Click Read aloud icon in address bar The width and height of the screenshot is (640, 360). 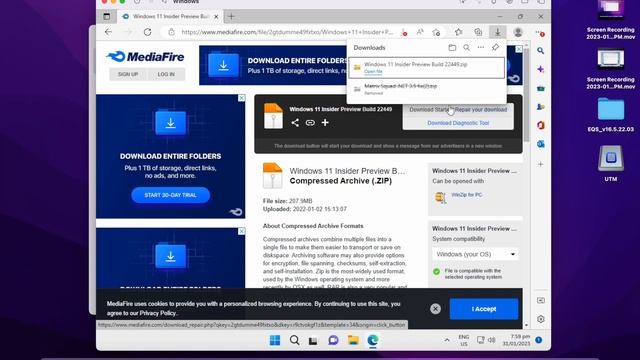[420, 32]
